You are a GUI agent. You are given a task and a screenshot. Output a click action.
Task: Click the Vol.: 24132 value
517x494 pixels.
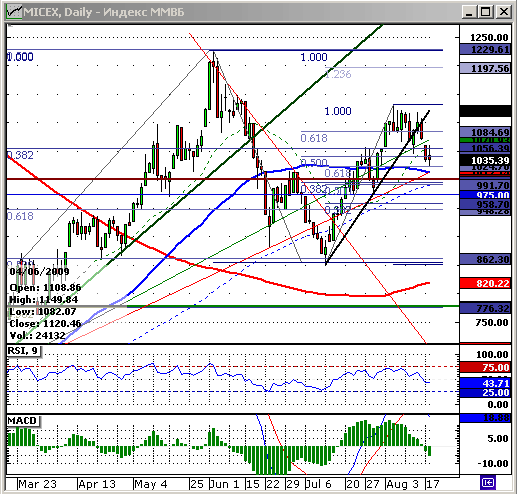[x=37, y=335]
